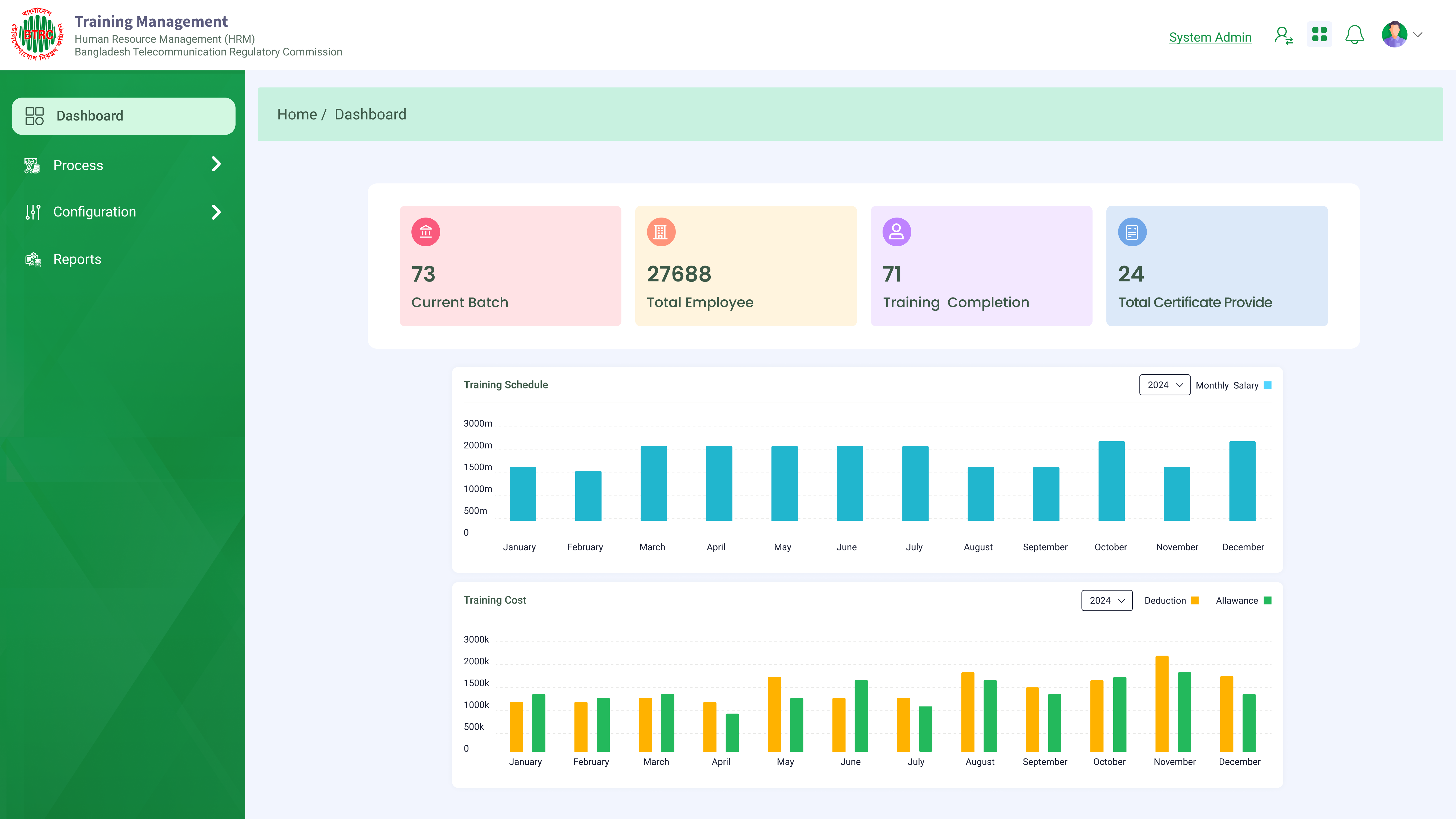Click the Training Completion person icon

tap(896, 232)
